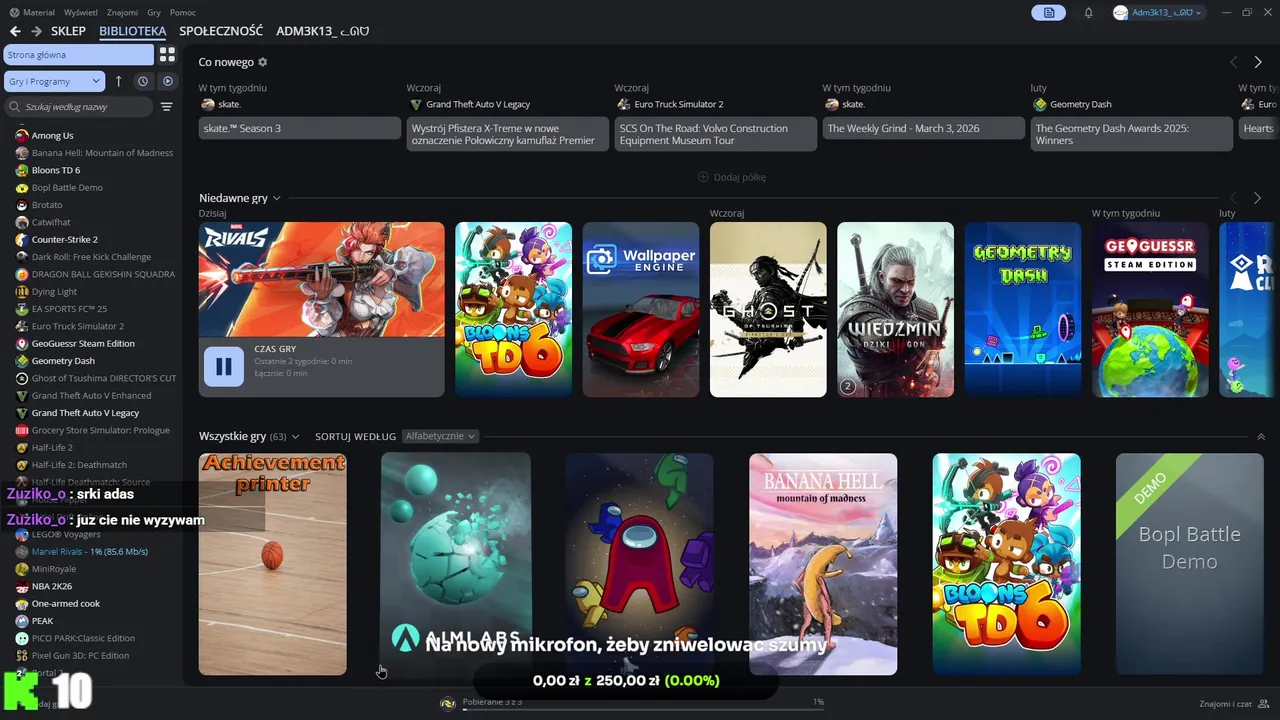Open the Gry menu

click(x=154, y=12)
